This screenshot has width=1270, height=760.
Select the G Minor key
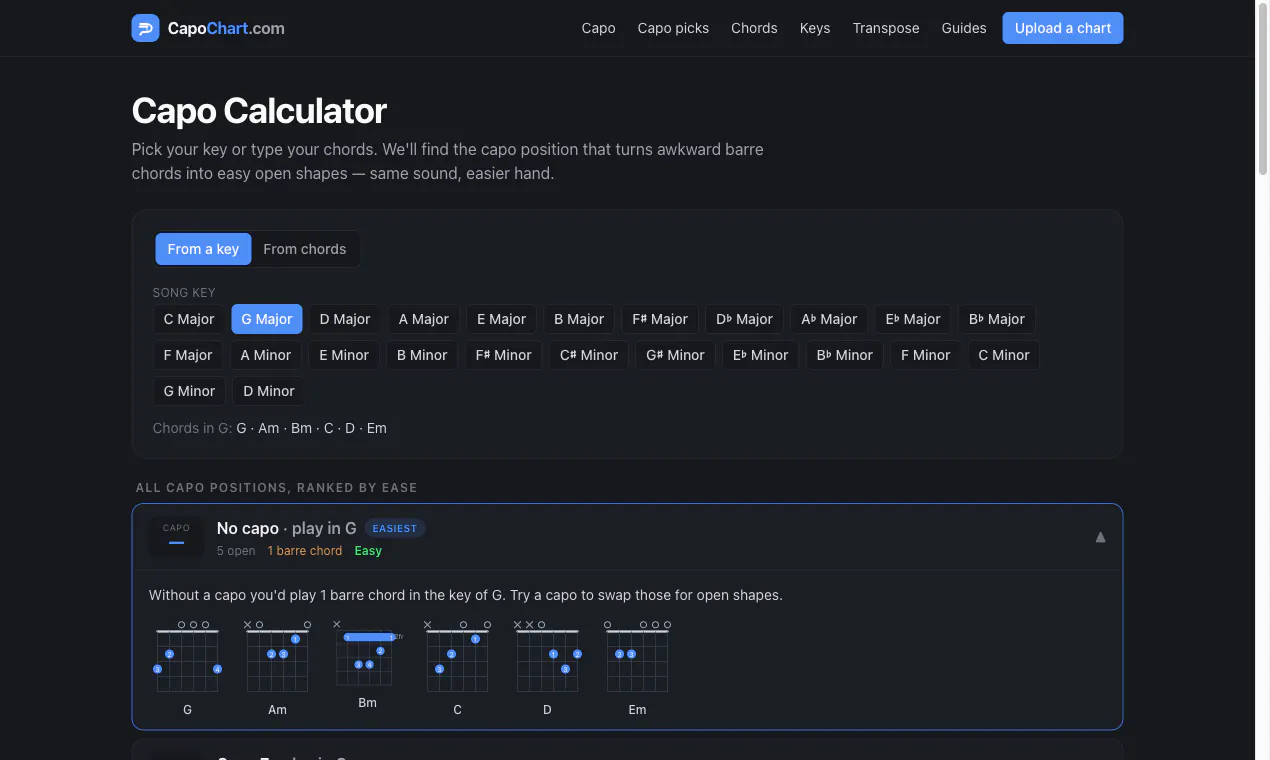tap(190, 391)
